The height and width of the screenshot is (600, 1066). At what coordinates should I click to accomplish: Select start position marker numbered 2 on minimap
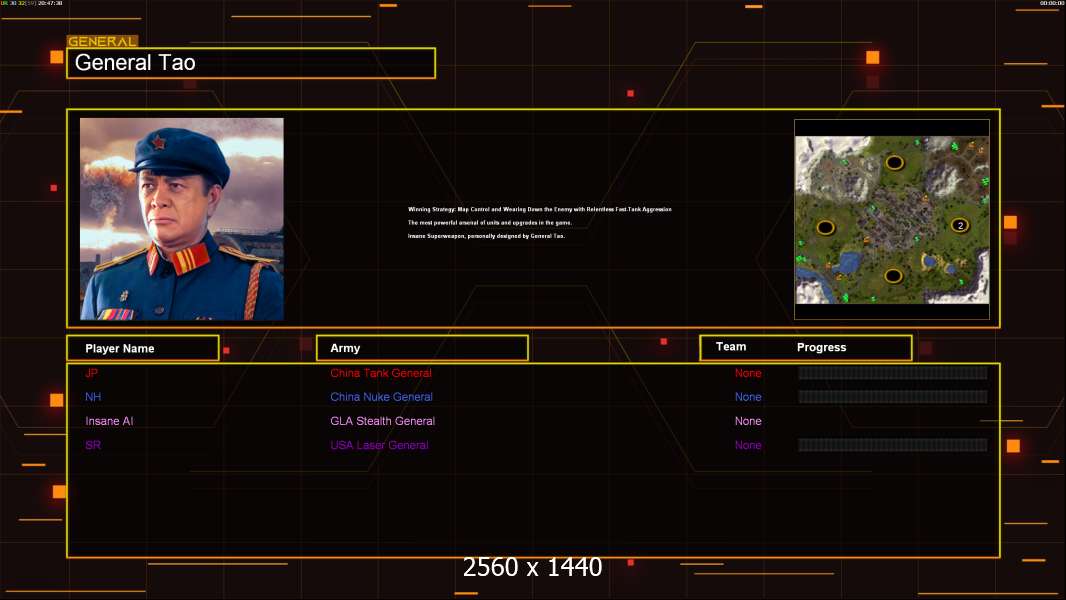[x=959, y=225]
